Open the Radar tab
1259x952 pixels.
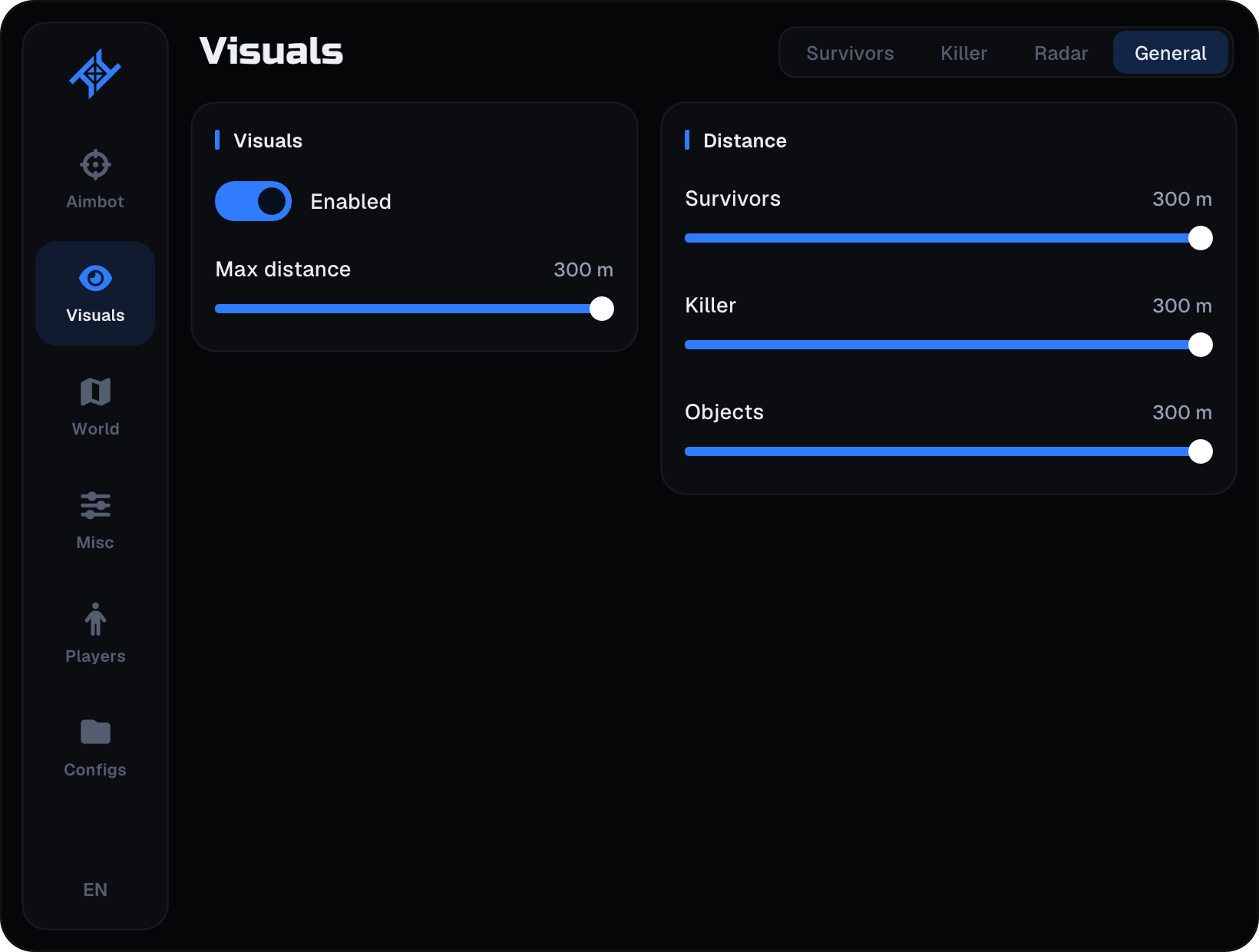(1061, 53)
